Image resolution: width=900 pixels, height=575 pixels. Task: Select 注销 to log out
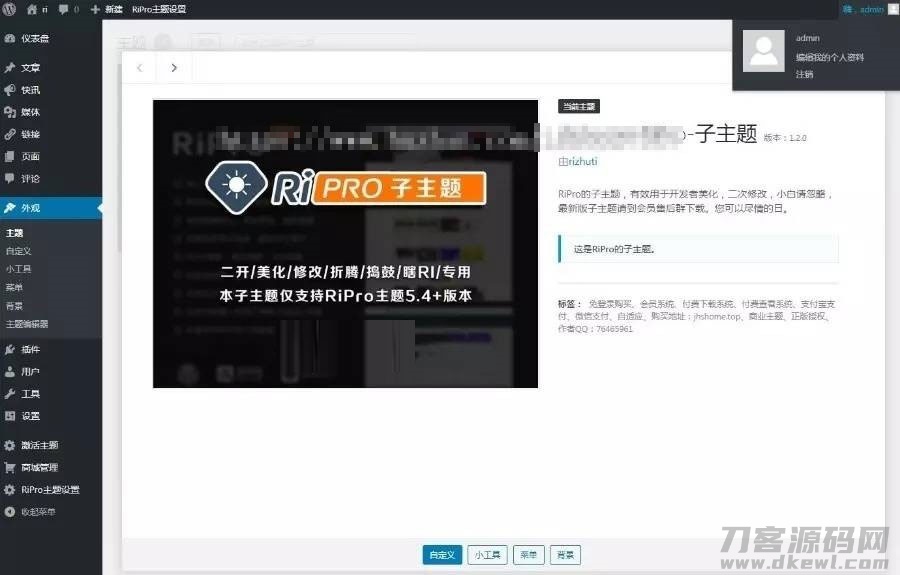pos(805,75)
